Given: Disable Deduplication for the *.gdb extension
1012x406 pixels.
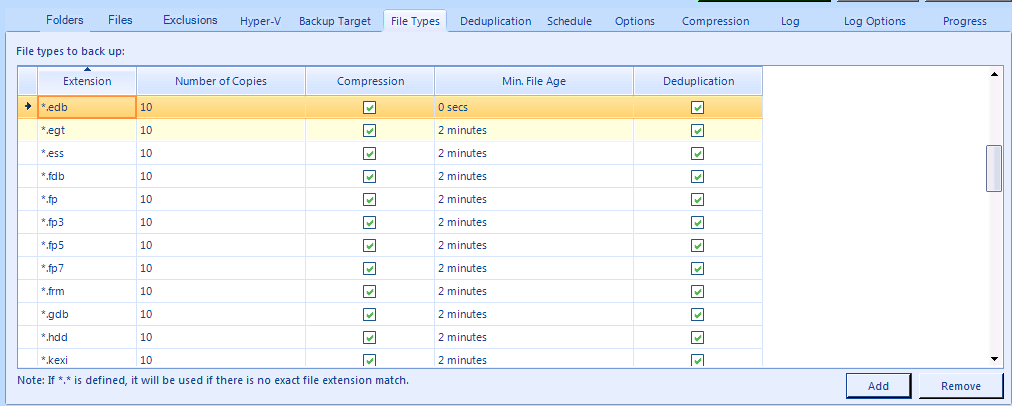Looking at the screenshot, I should point(698,314).
